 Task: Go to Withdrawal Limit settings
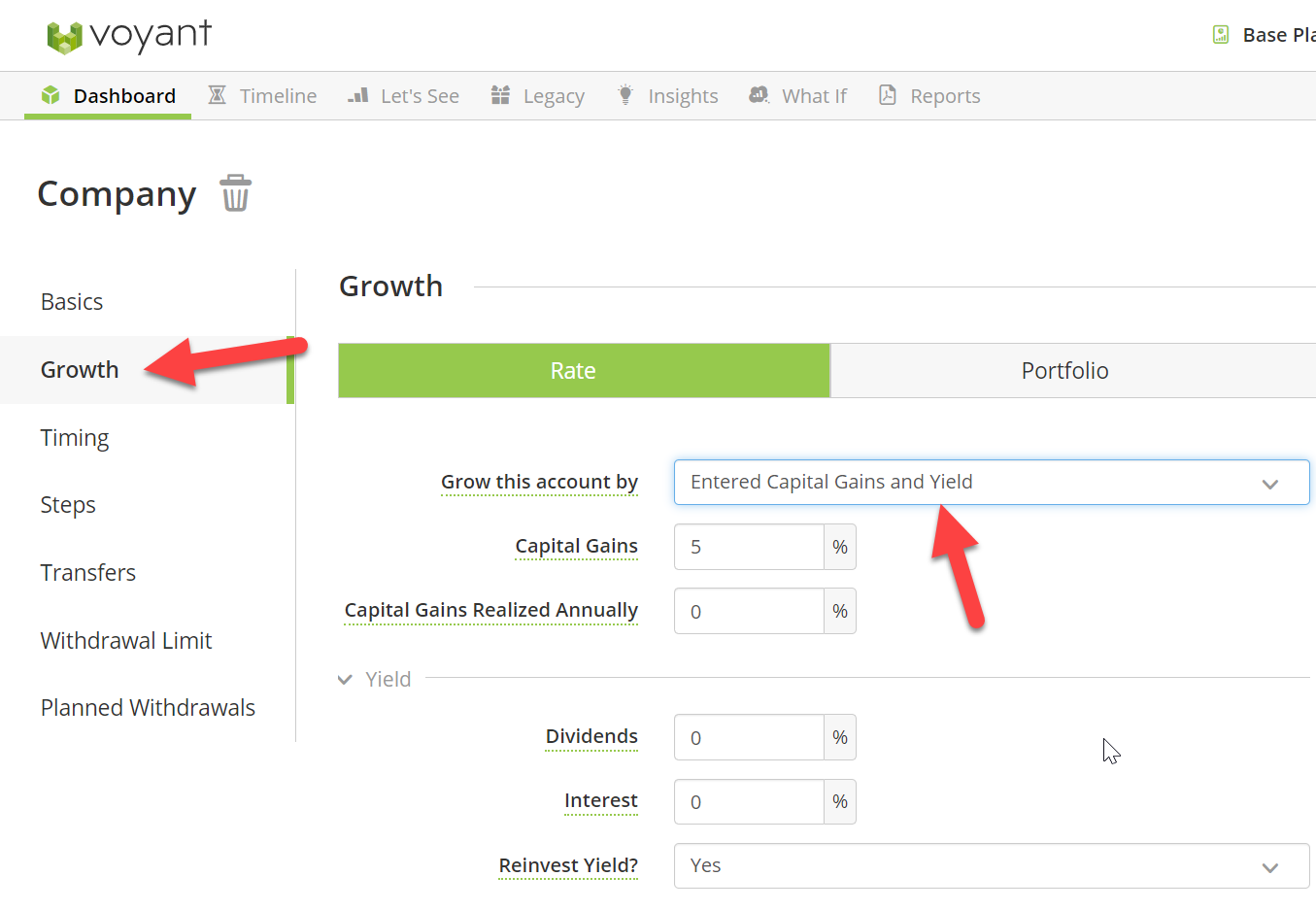tap(126, 641)
